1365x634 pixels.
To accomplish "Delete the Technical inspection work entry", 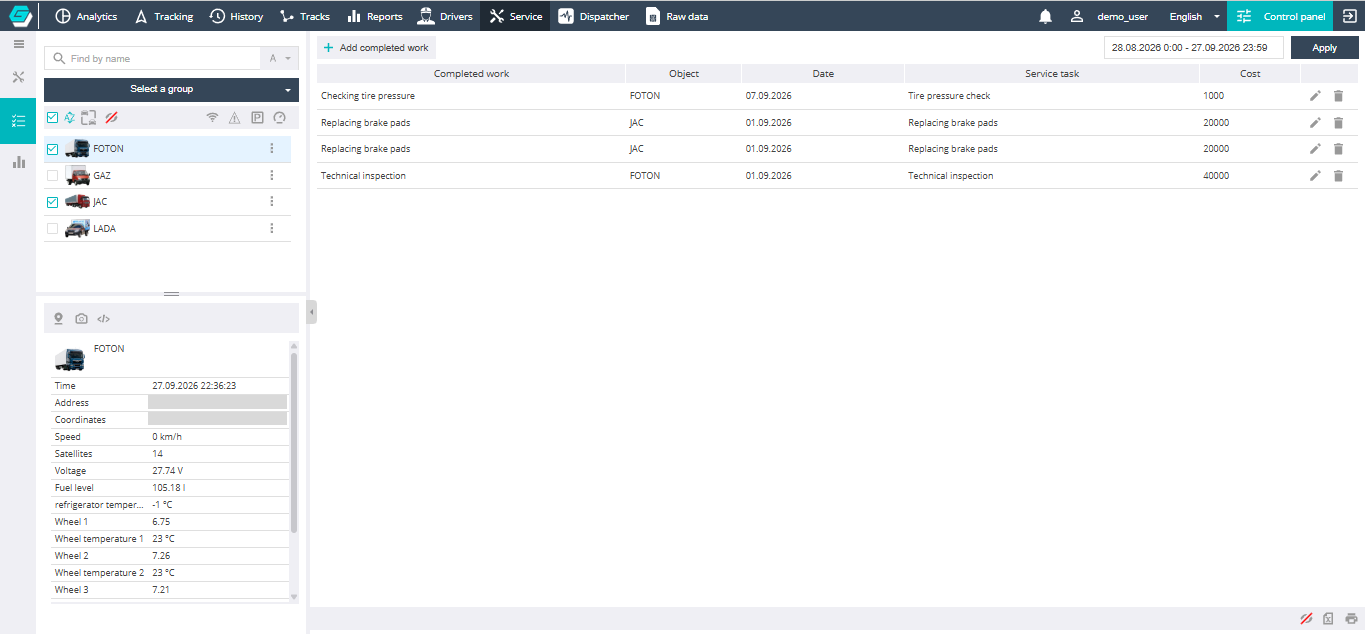I will pos(1338,176).
